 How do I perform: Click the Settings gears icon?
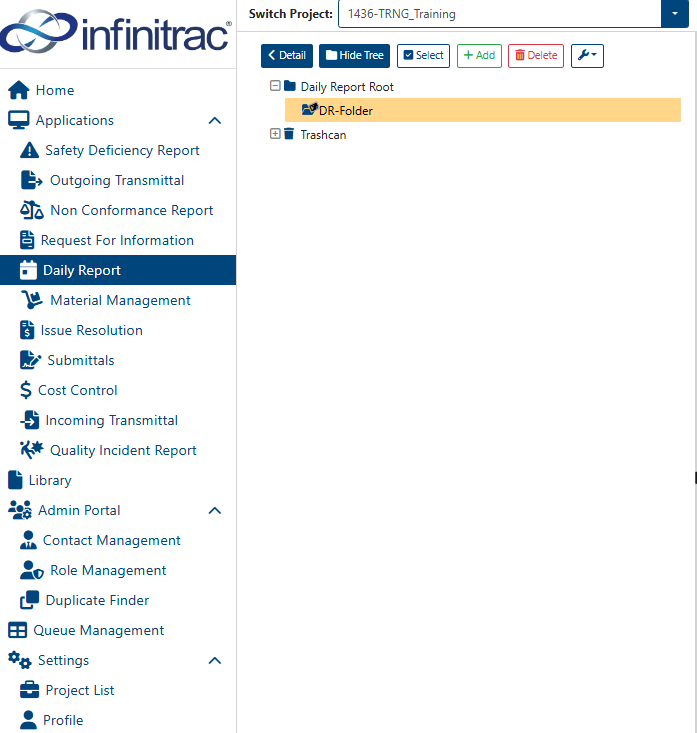[20, 660]
